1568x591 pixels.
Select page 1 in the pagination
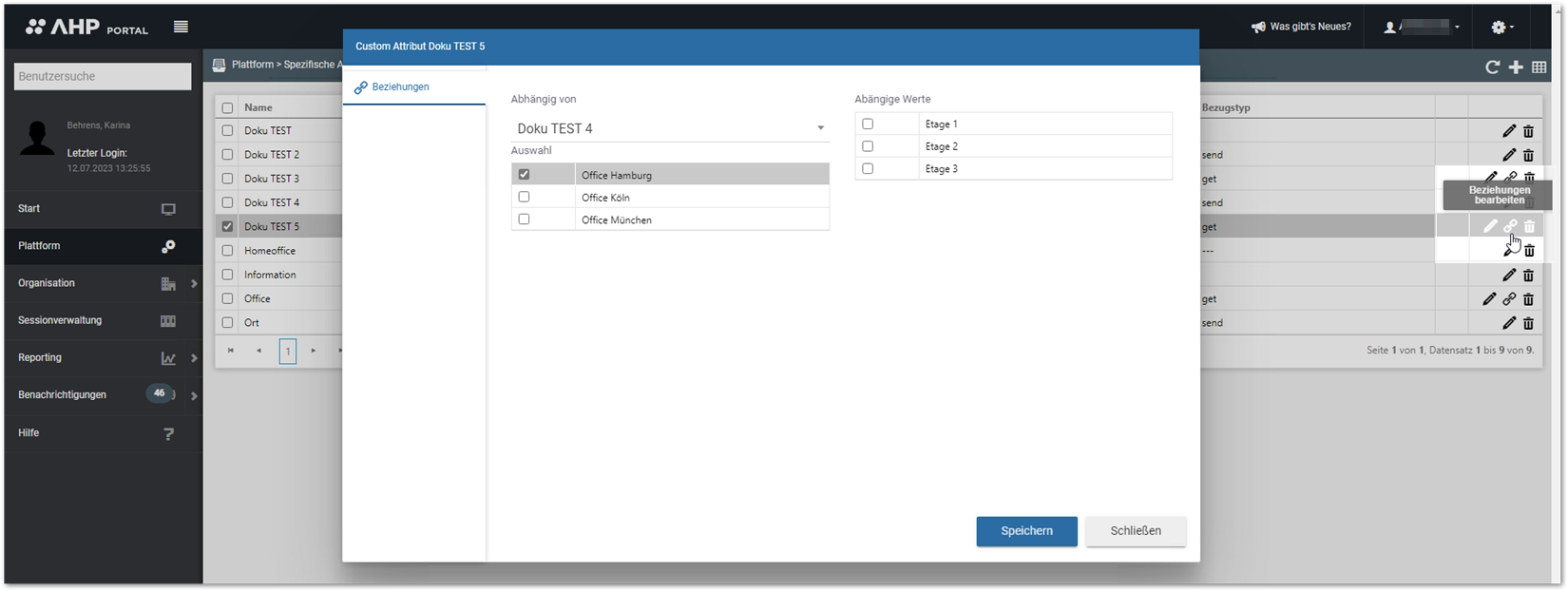(288, 352)
